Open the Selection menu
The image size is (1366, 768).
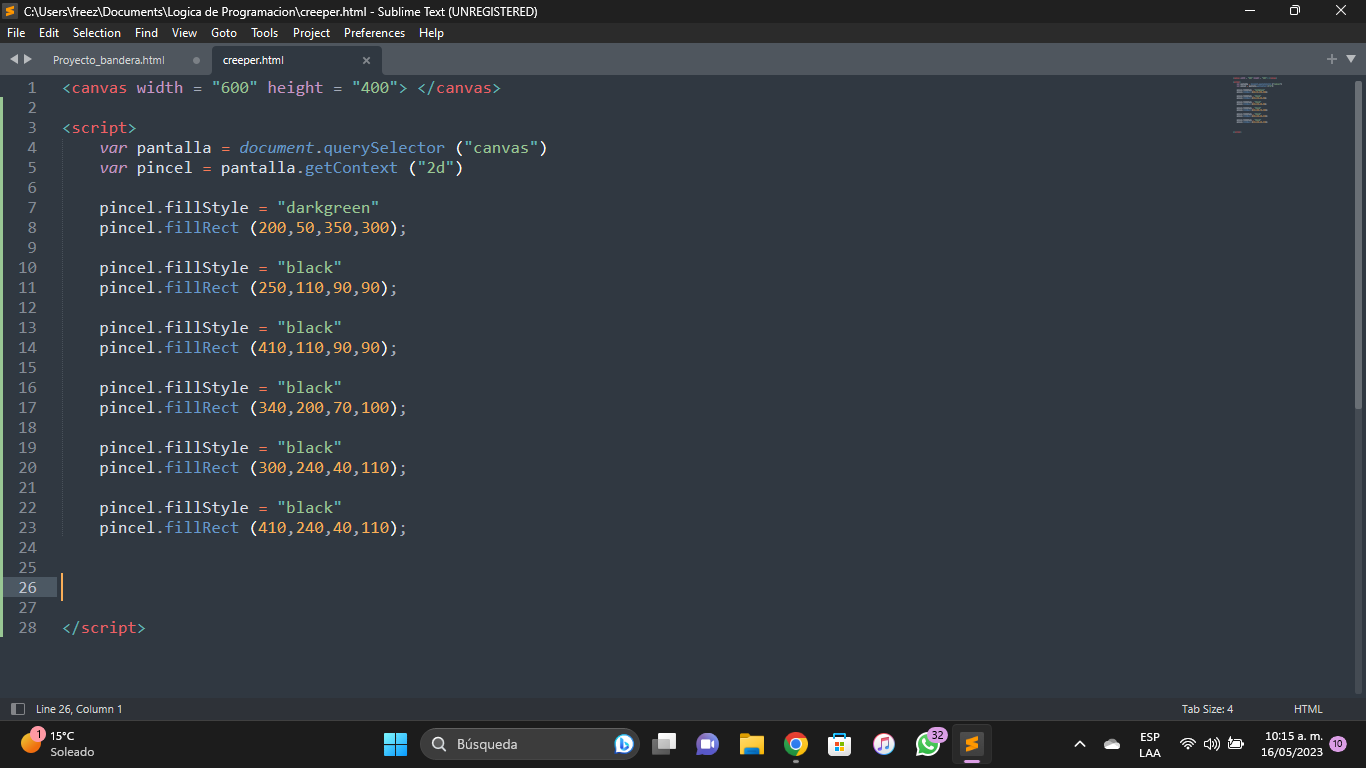point(97,33)
